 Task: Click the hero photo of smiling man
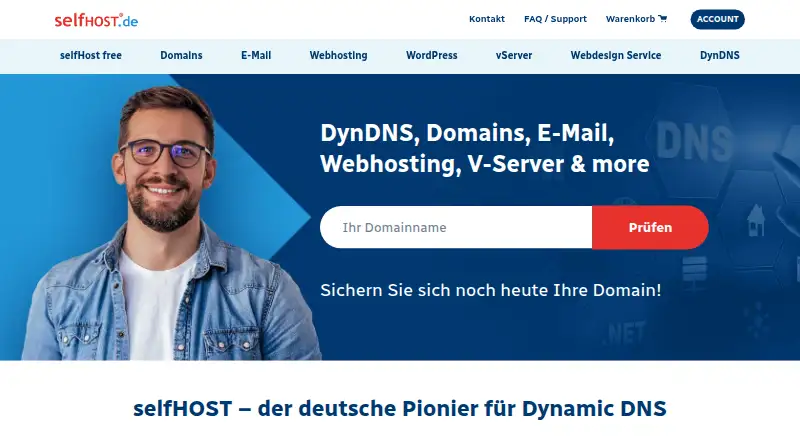(x=171, y=223)
